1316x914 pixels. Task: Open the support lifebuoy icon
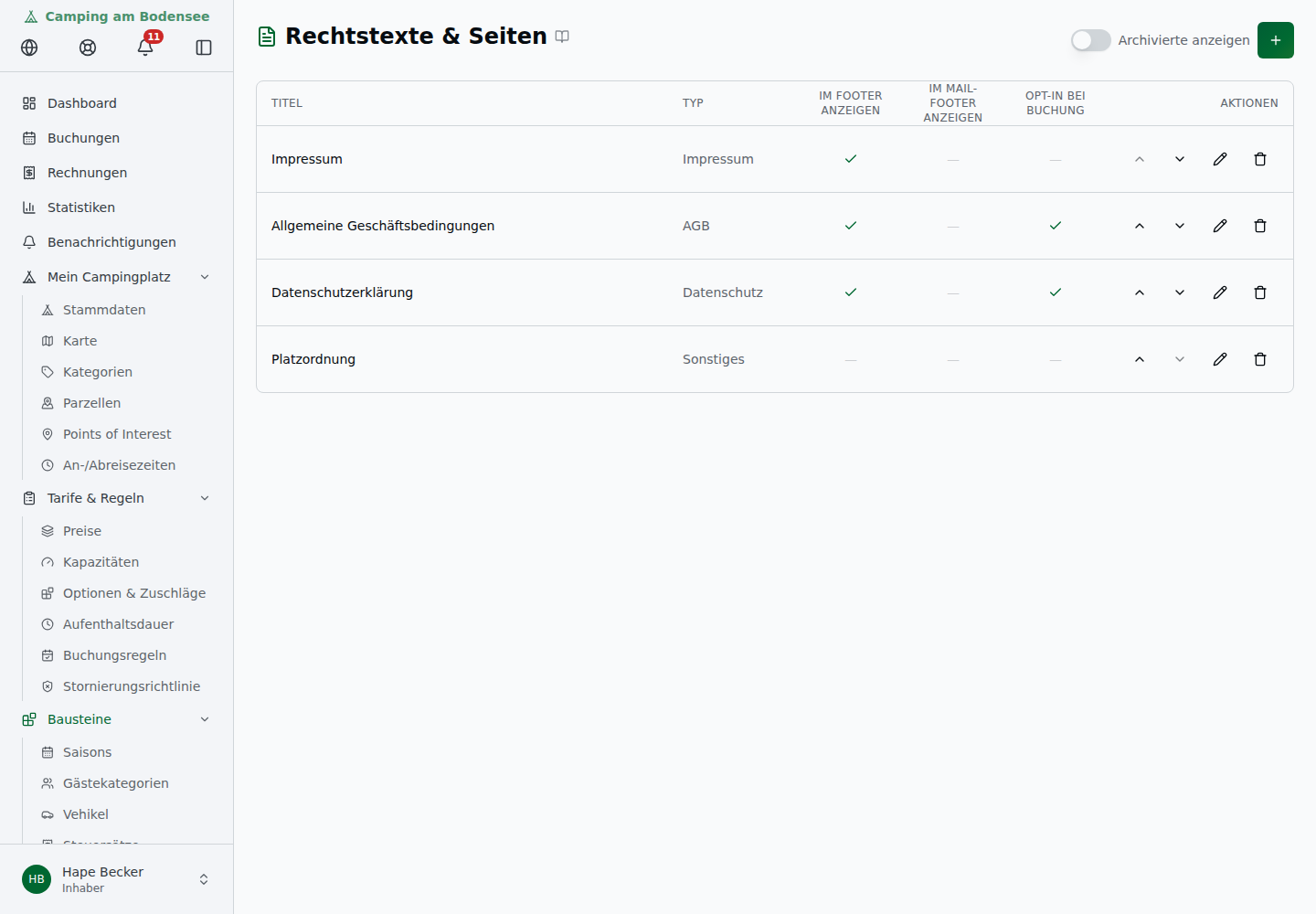(x=88, y=48)
